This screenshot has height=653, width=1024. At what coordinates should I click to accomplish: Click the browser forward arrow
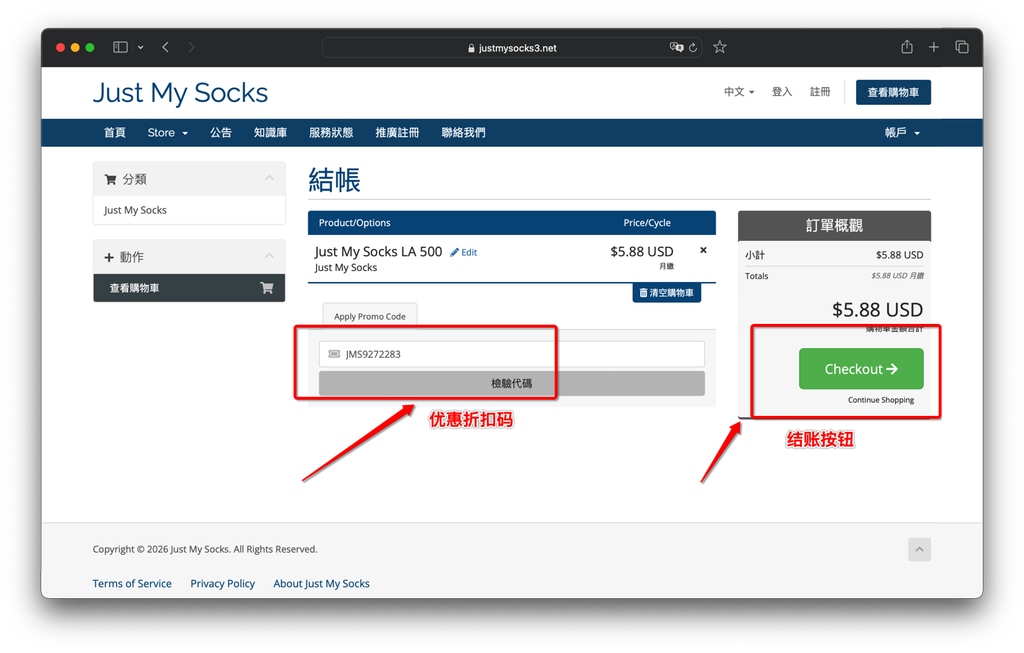[x=191, y=47]
